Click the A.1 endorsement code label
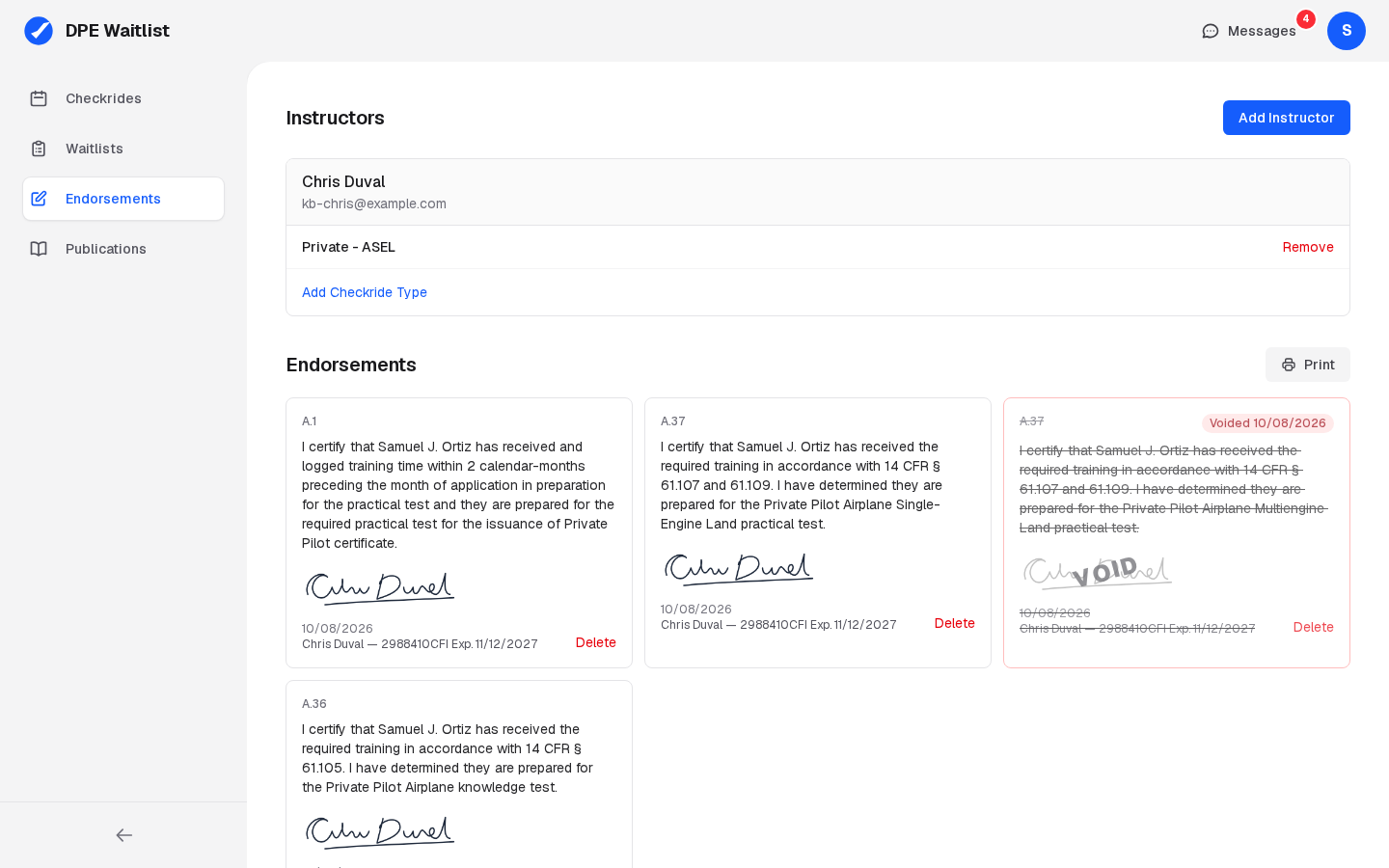 tap(310, 421)
